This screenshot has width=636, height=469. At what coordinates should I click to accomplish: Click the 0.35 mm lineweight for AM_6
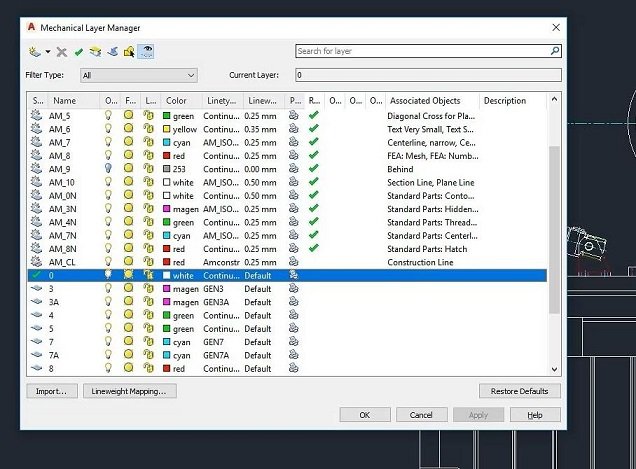coord(260,129)
